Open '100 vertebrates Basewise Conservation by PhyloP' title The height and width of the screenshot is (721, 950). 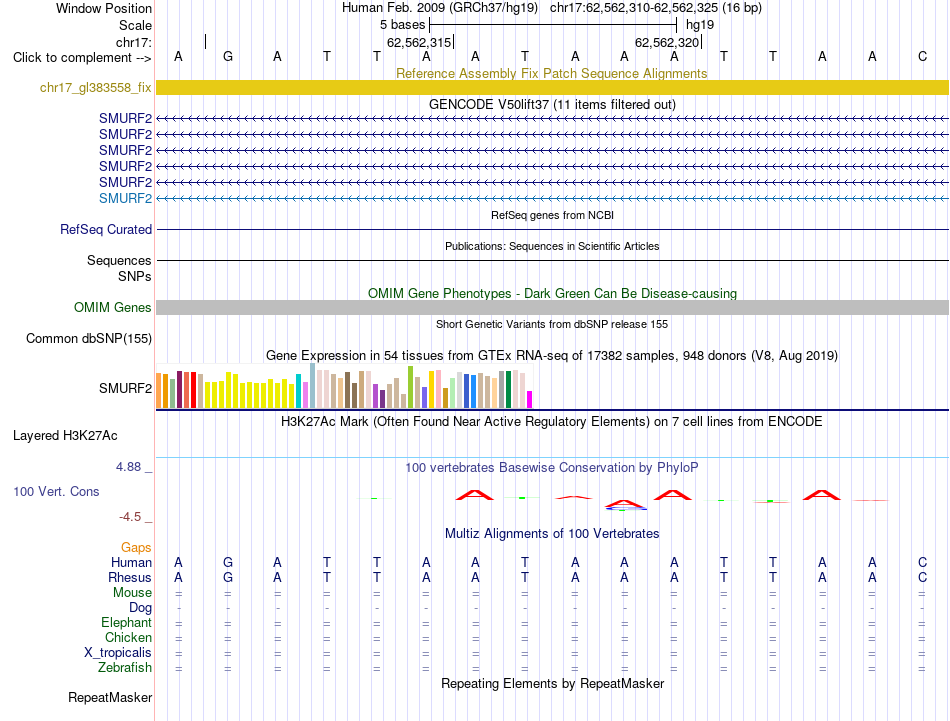(551, 468)
